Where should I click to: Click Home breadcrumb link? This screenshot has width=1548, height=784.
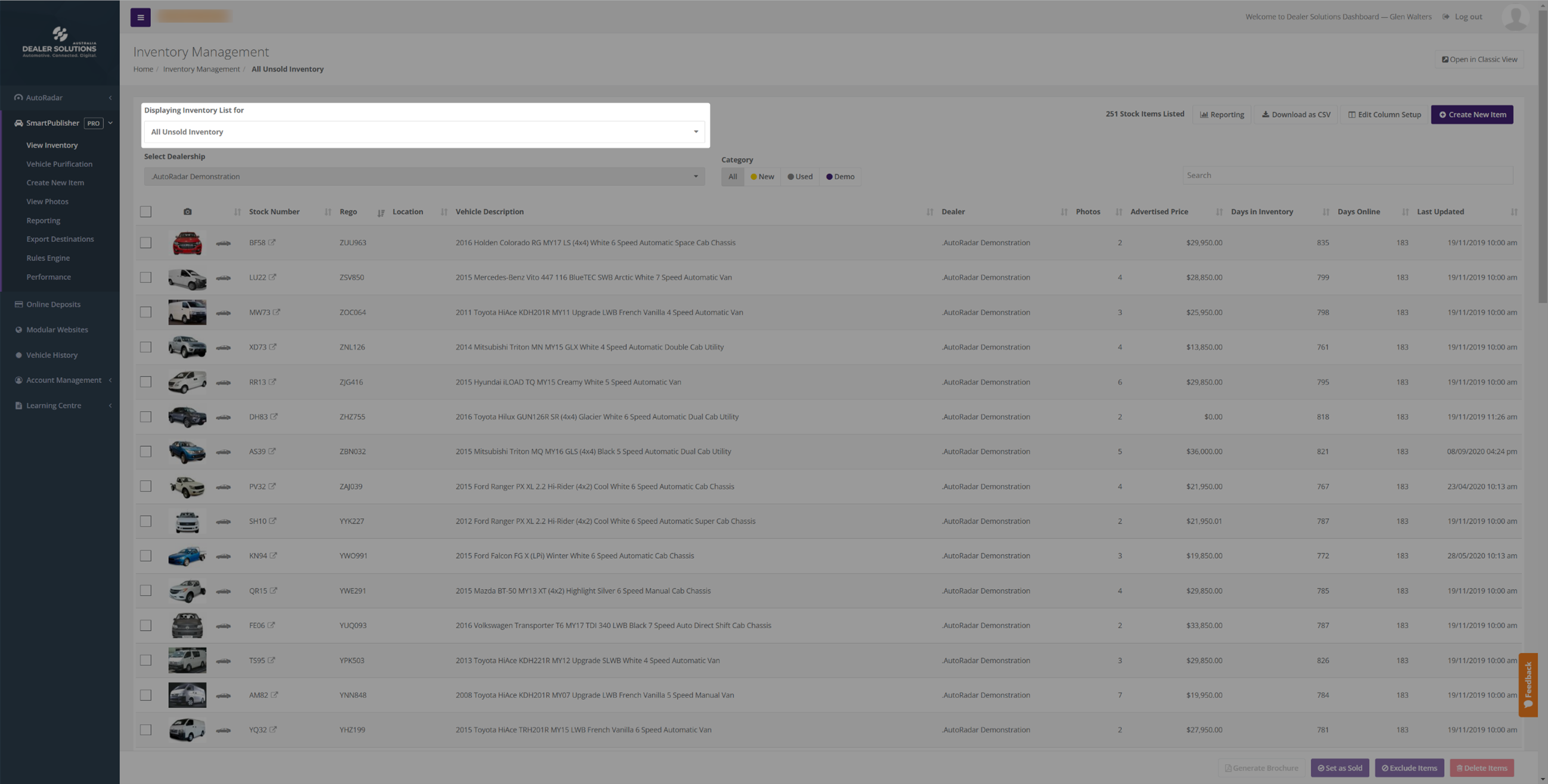coord(143,69)
